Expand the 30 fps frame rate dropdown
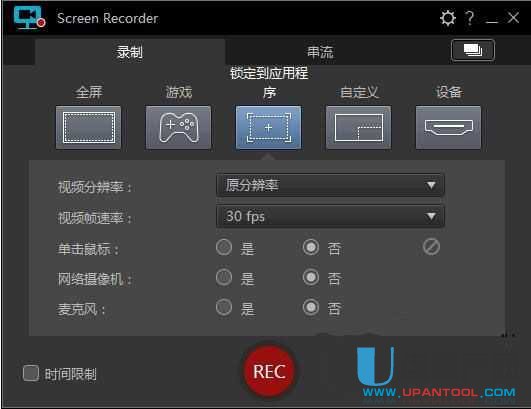This screenshot has height=409, width=531. pos(330,216)
